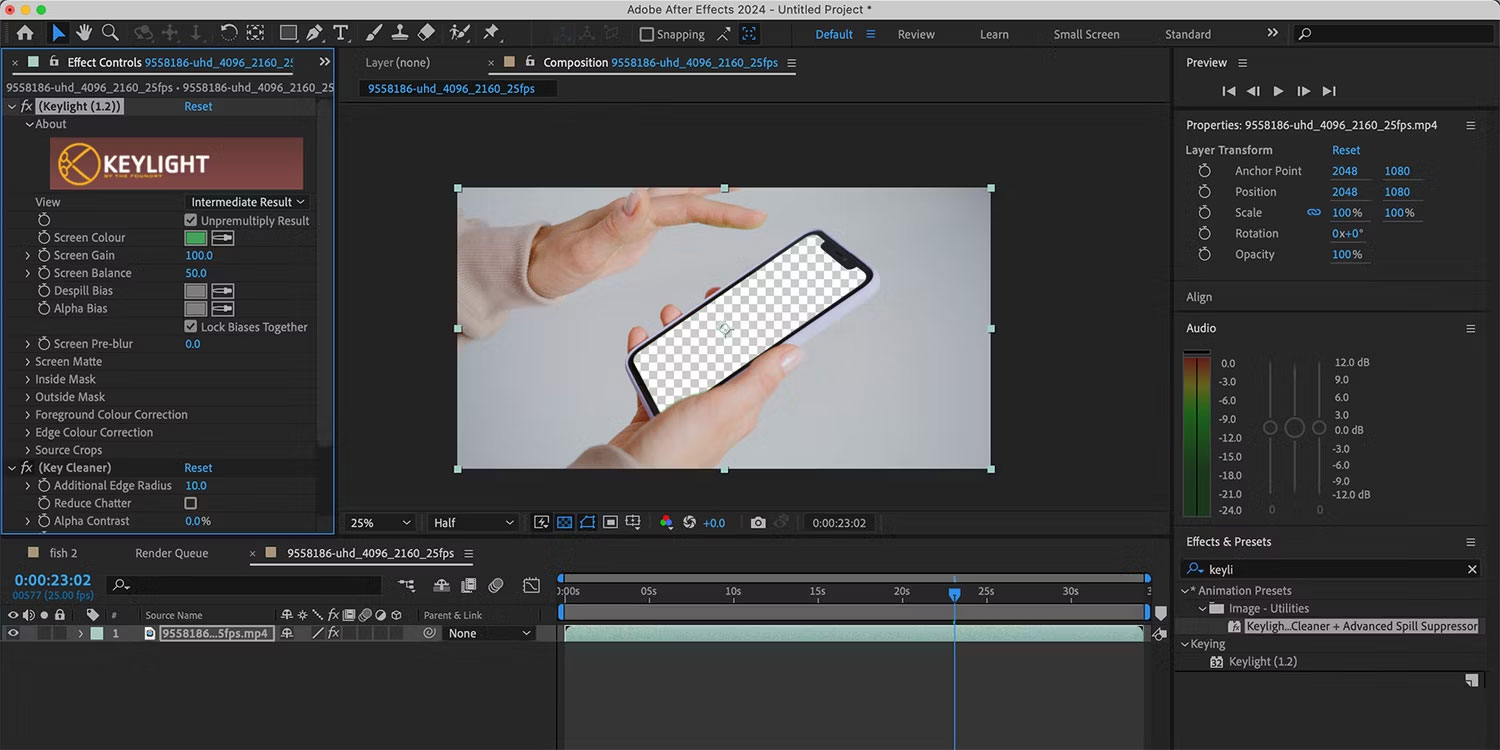Select the Type tool
1500x750 pixels.
341,32
